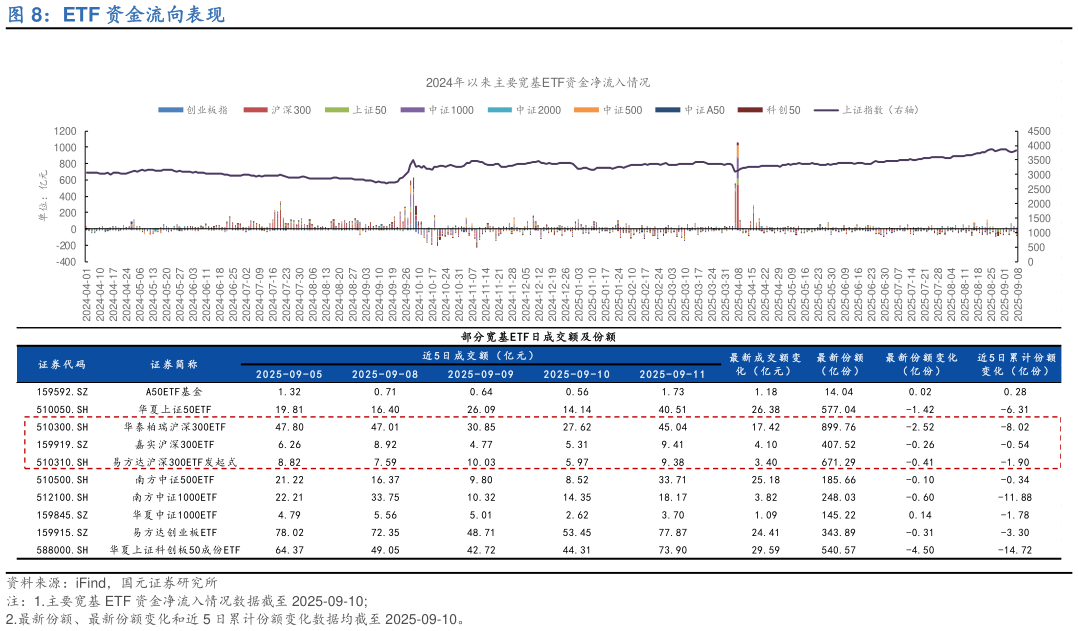Click the 2024-10-10 date axis label

[x=419, y=292]
